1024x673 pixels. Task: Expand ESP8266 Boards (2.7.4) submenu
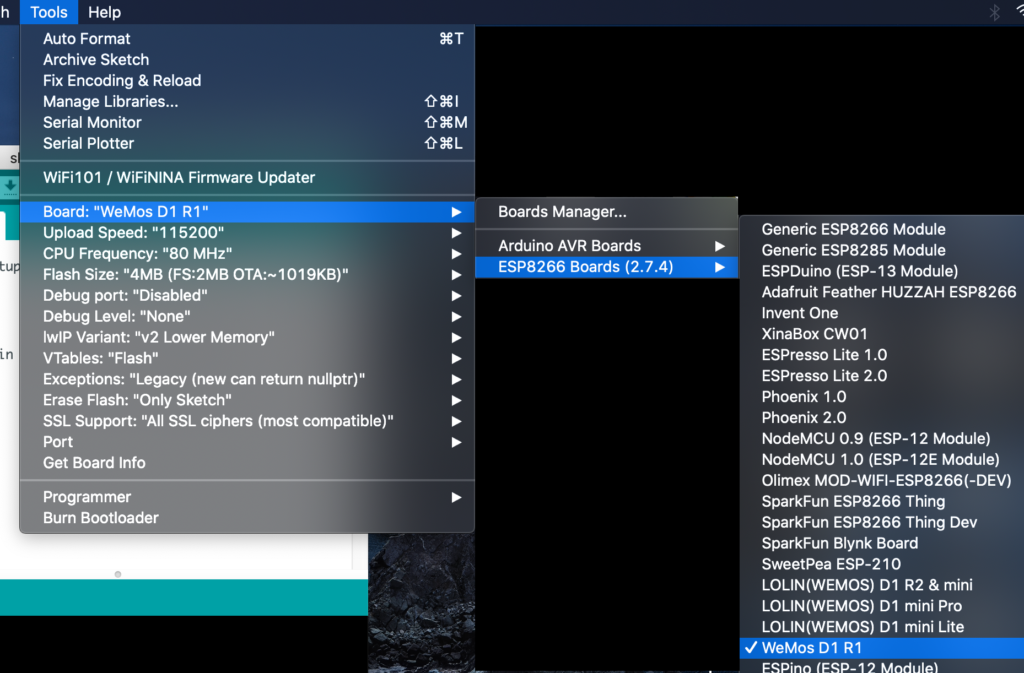click(607, 266)
